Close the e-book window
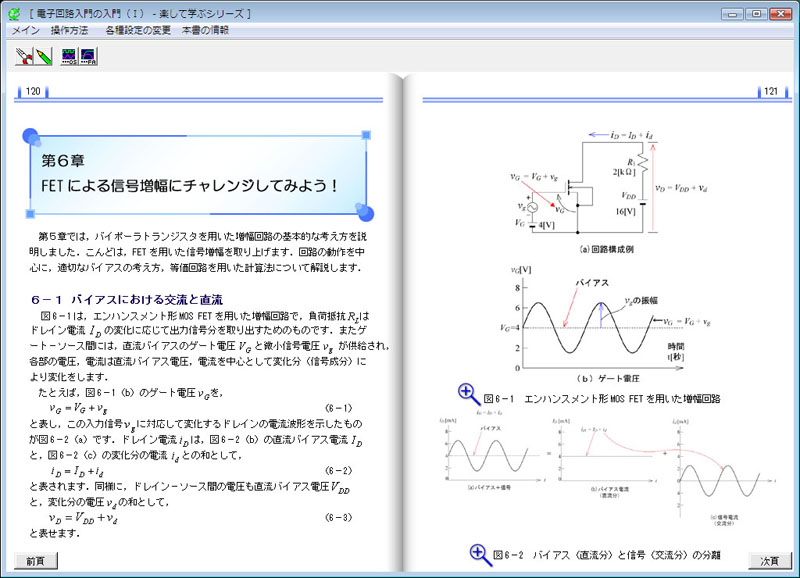This screenshot has width=800, height=578. tap(780, 14)
